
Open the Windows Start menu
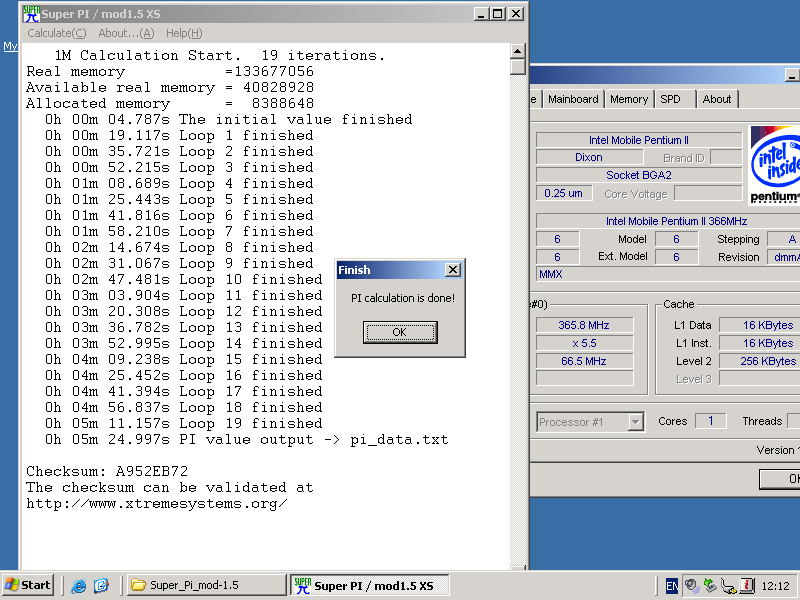[x=27, y=585]
